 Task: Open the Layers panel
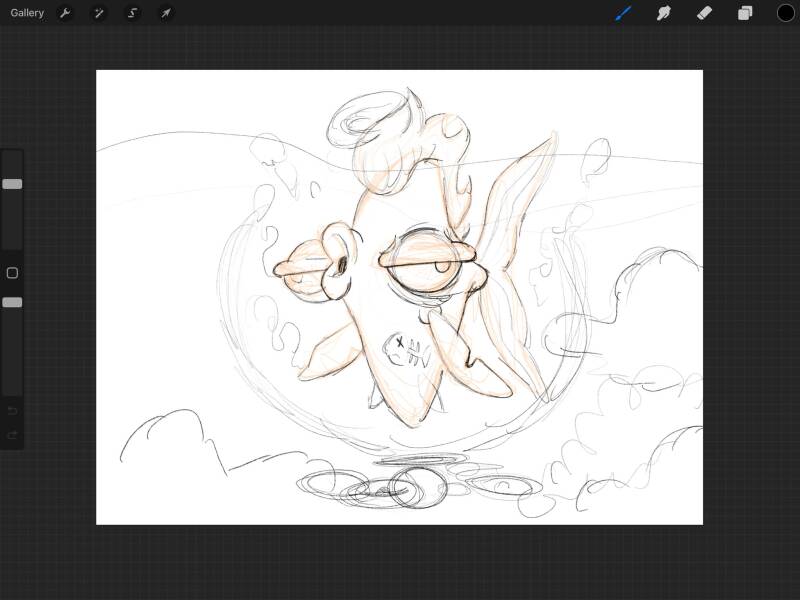[745, 13]
